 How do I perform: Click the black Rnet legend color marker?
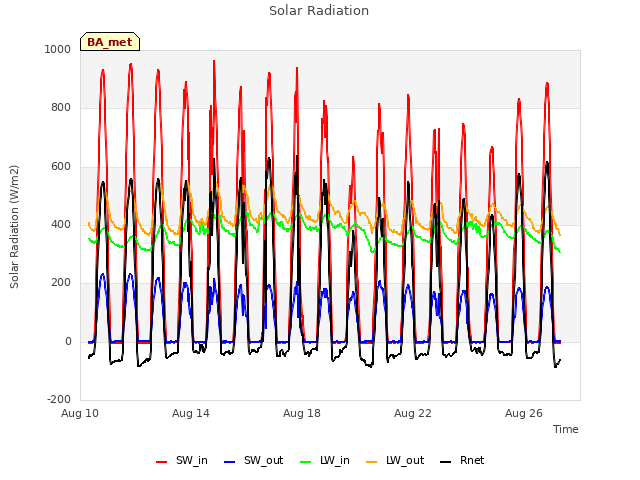[x=446, y=462]
